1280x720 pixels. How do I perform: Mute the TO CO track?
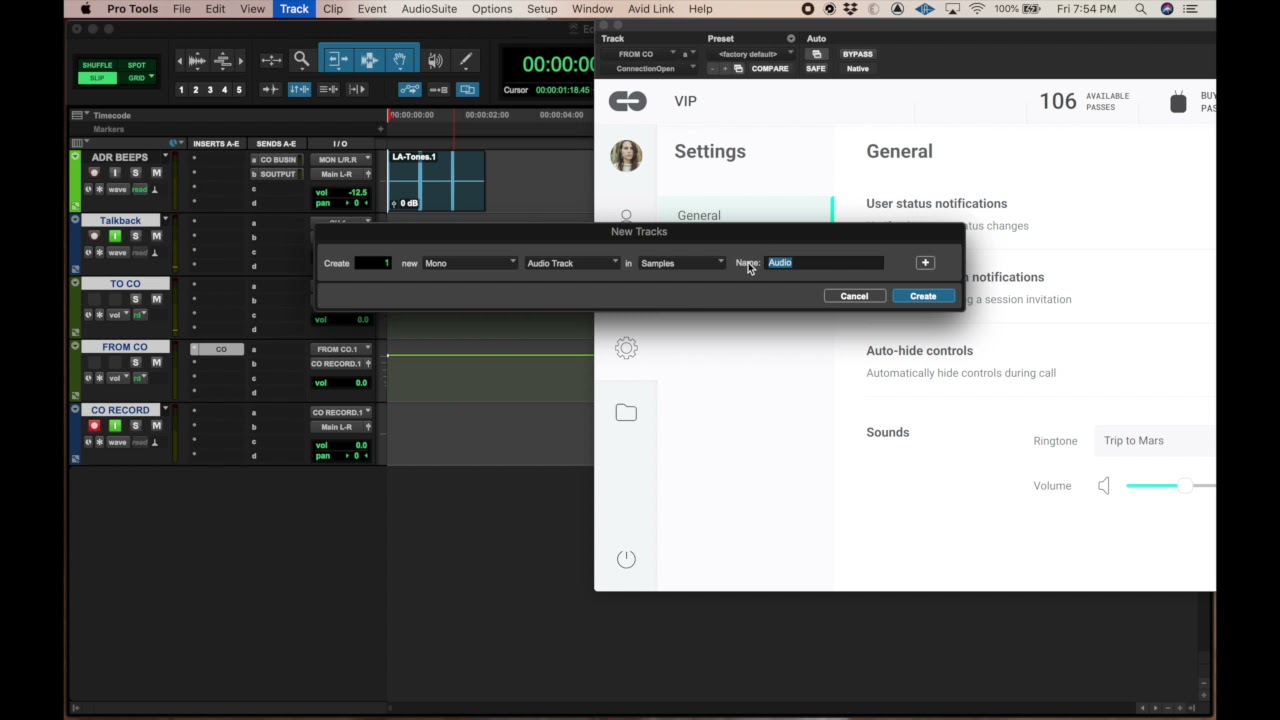(x=156, y=299)
